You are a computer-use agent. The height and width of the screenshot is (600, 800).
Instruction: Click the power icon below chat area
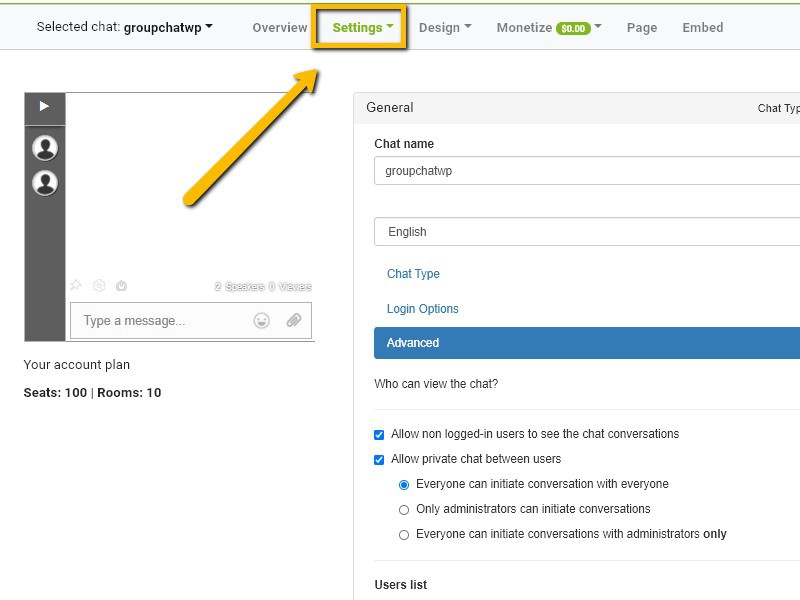click(121, 286)
